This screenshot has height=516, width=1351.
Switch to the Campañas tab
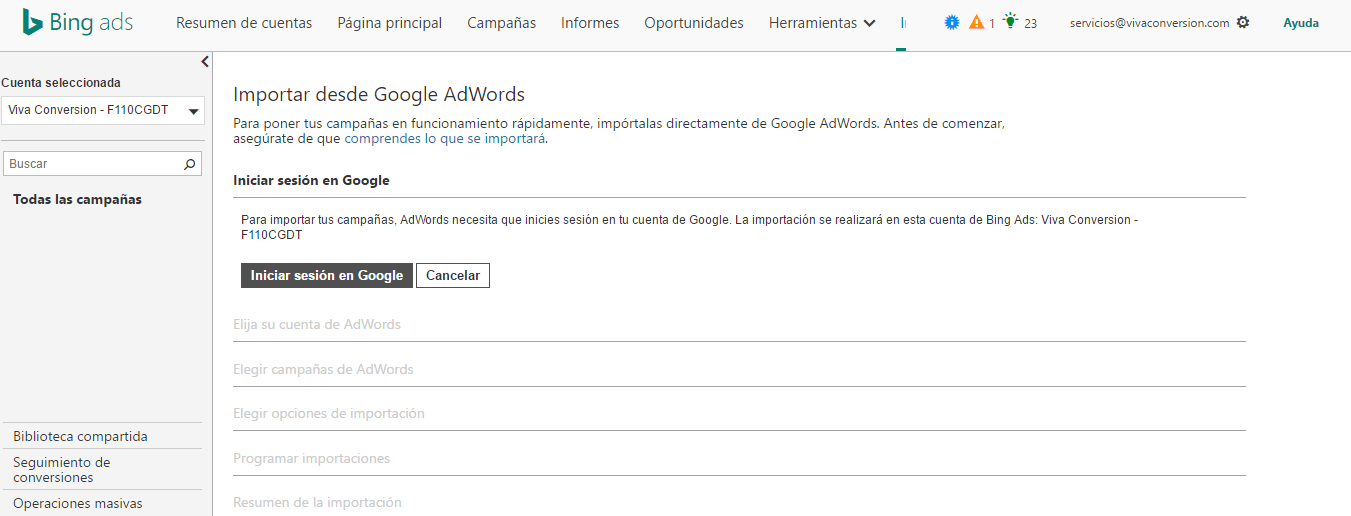pos(501,23)
